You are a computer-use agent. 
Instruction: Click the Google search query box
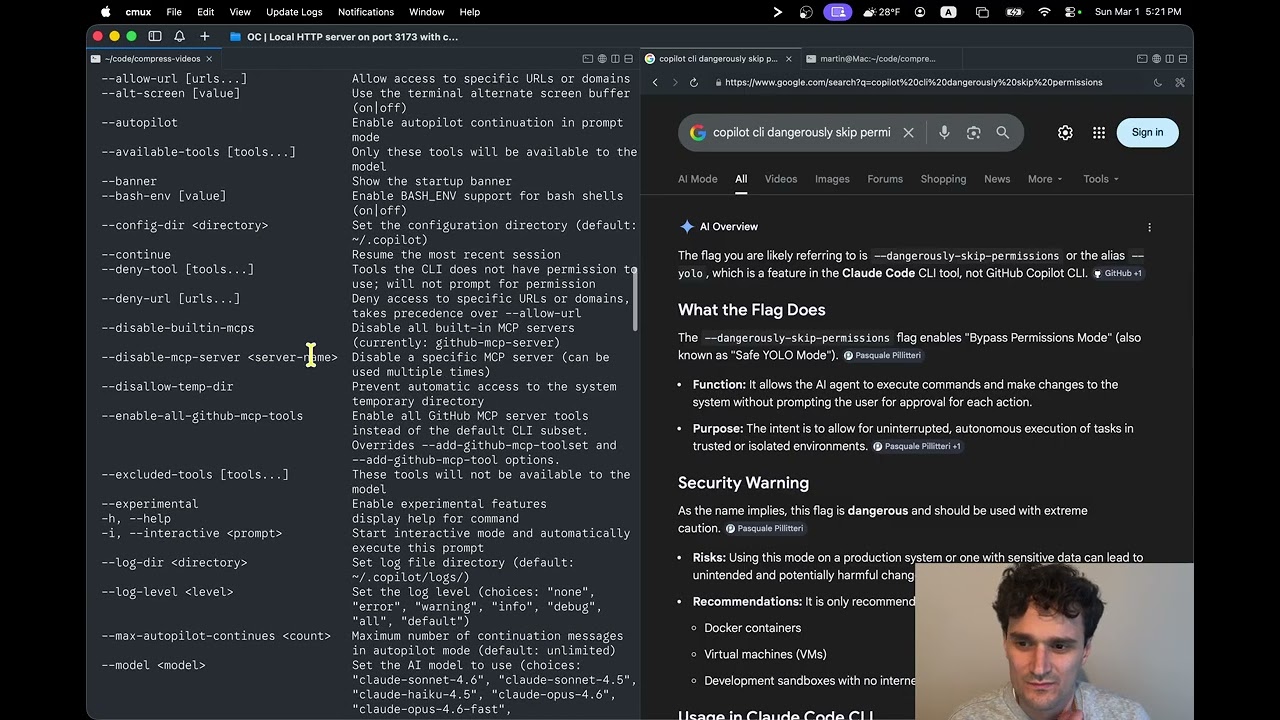pyautogui.click(x=801, y=132)
